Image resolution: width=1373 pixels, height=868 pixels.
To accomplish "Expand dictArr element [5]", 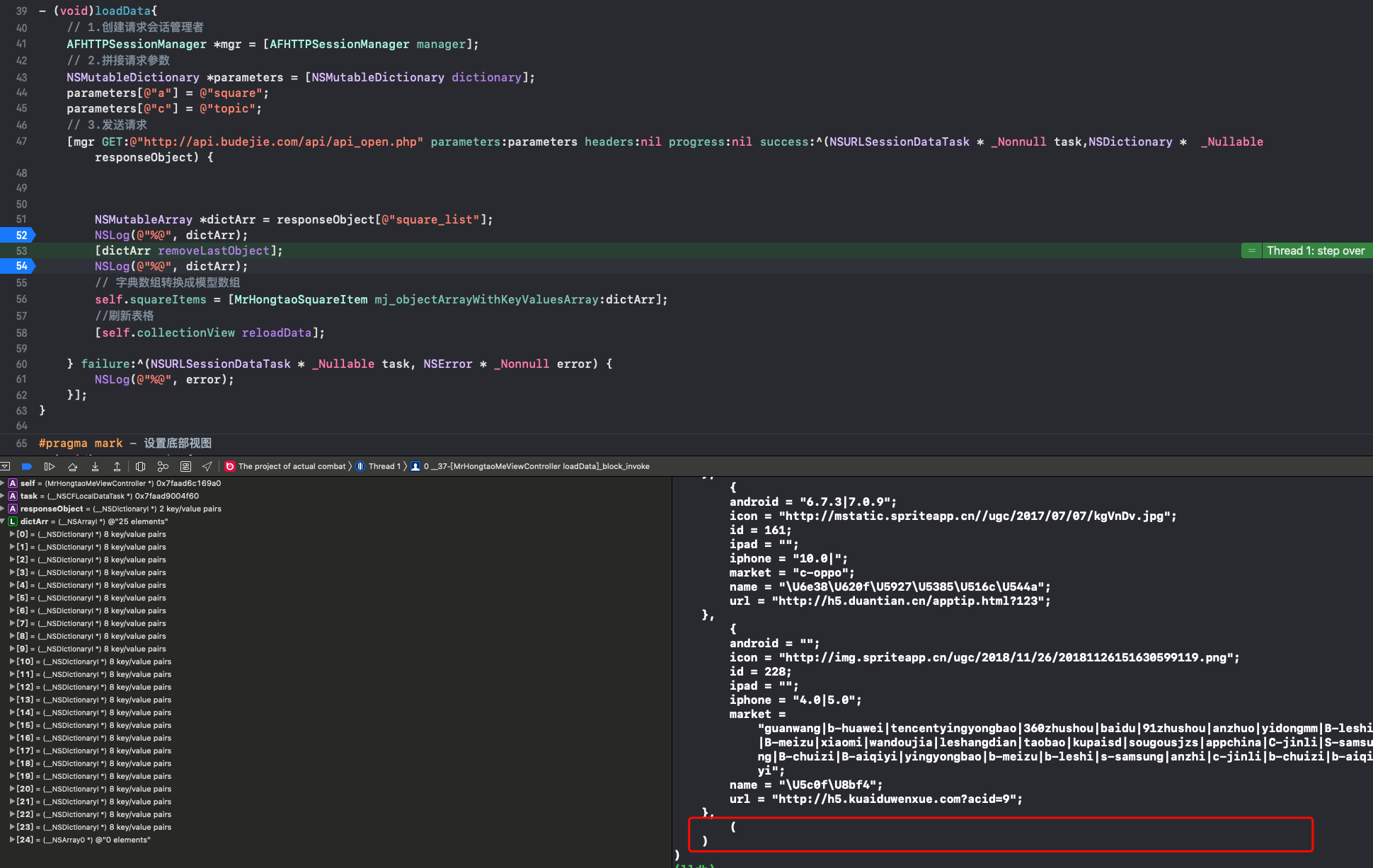I will (12, 598).
